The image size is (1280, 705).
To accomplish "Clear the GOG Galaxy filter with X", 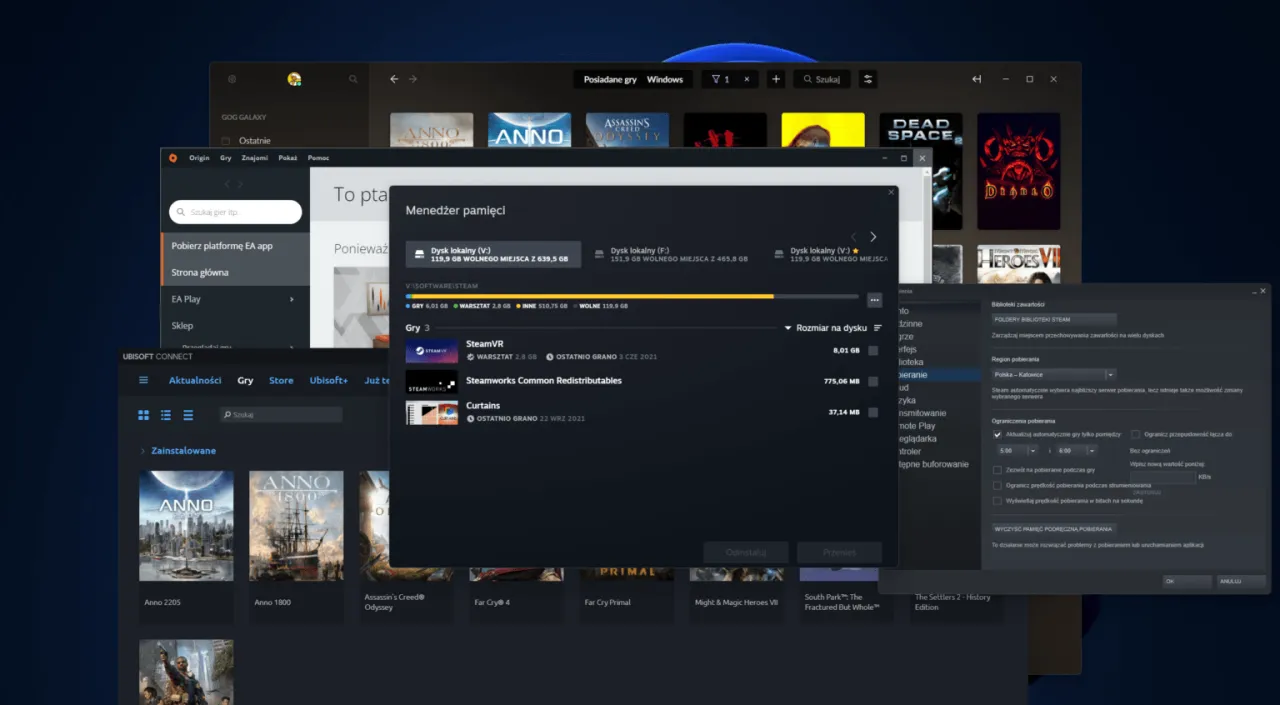I will click(x=746, y=79).
